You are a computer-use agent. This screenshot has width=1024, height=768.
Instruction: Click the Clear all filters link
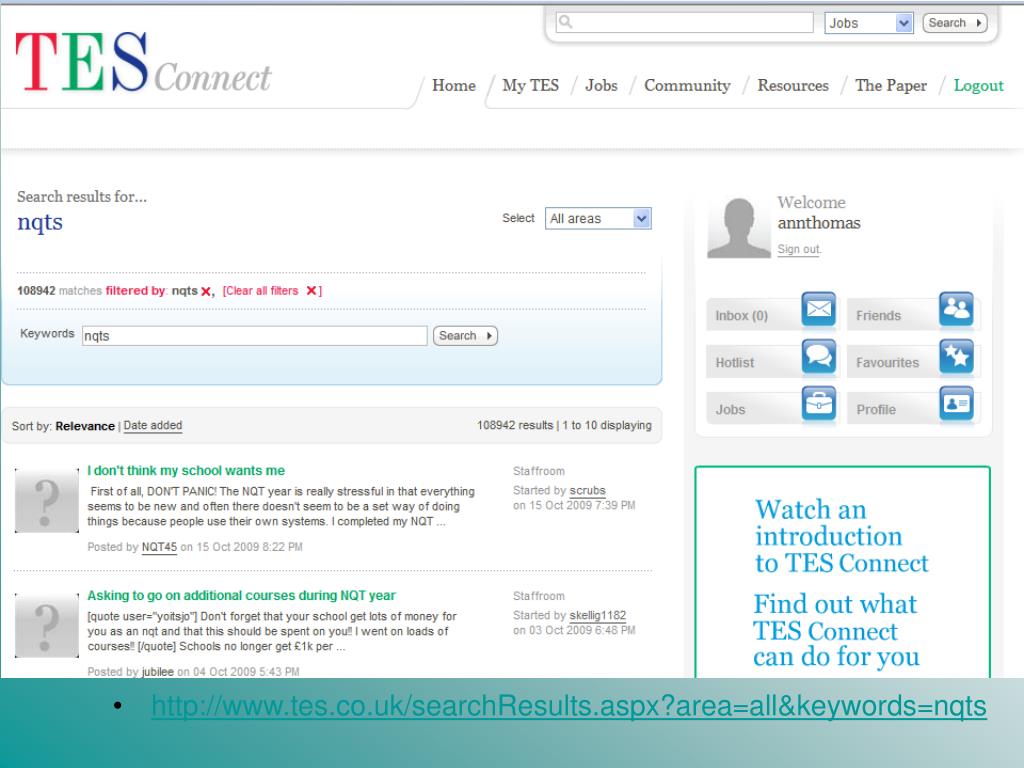(261, 291)
